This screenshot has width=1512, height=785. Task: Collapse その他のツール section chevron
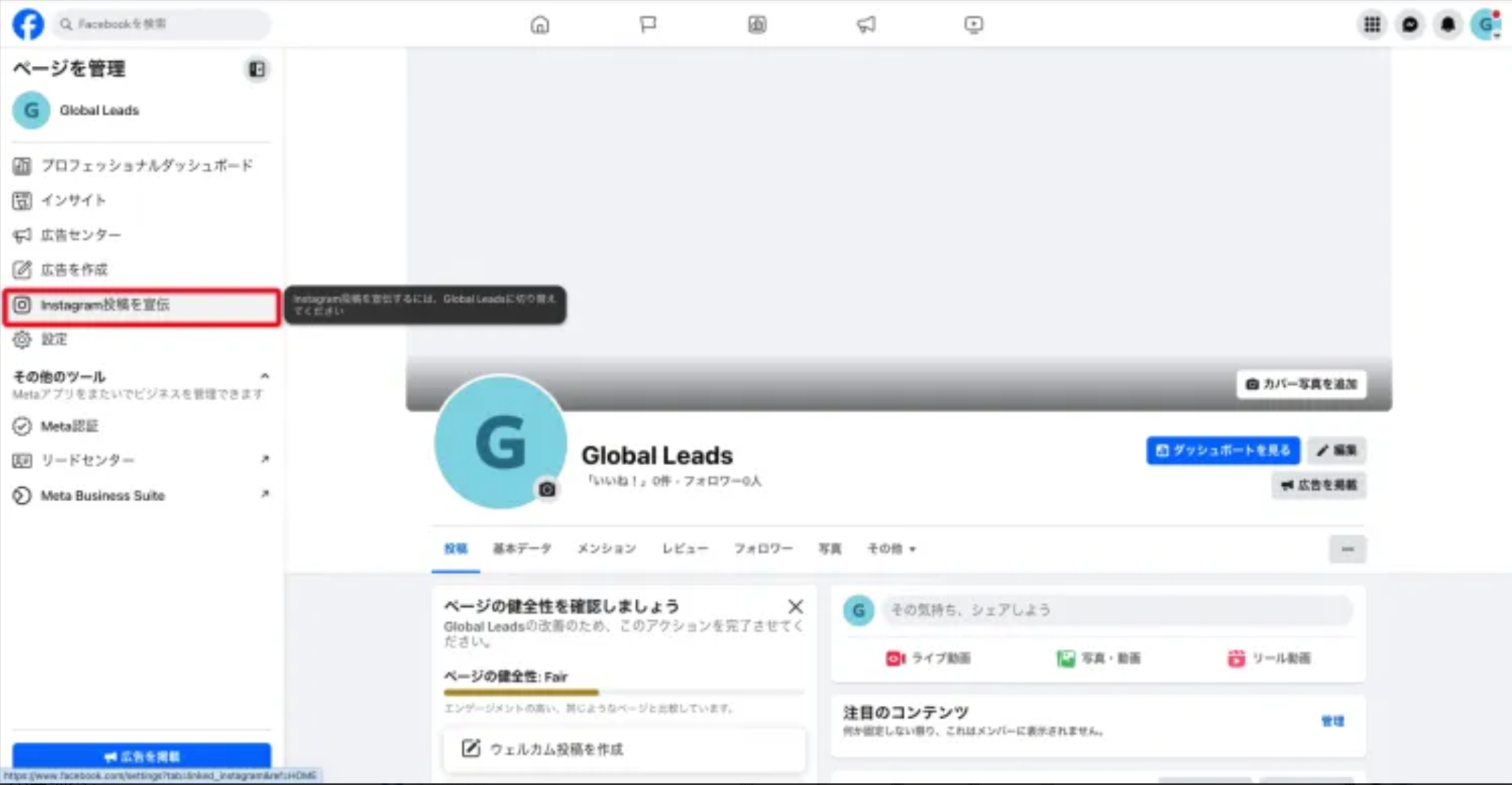[264, 376]
